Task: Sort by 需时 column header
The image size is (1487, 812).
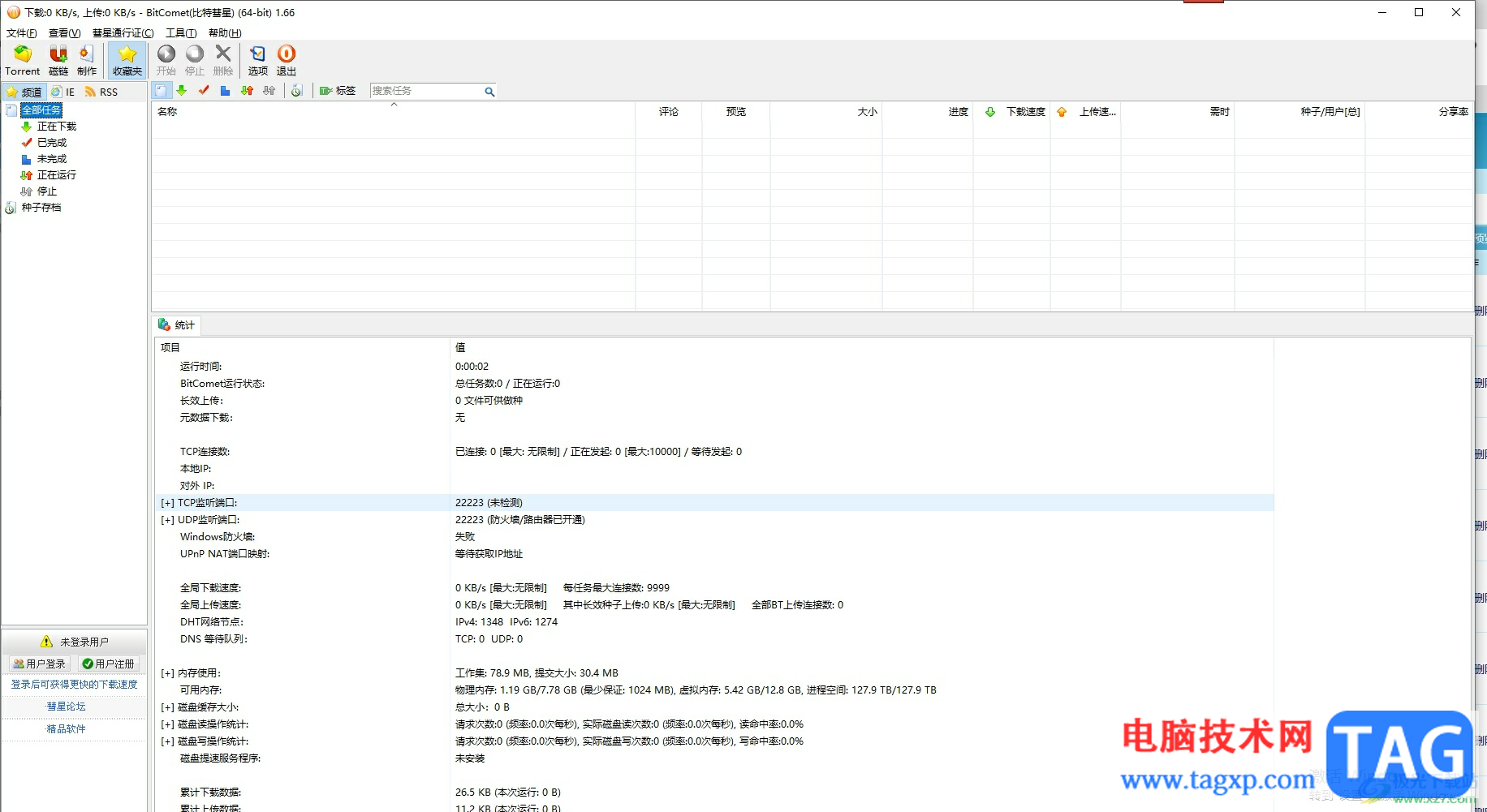Action: [x=1179, y=112]
